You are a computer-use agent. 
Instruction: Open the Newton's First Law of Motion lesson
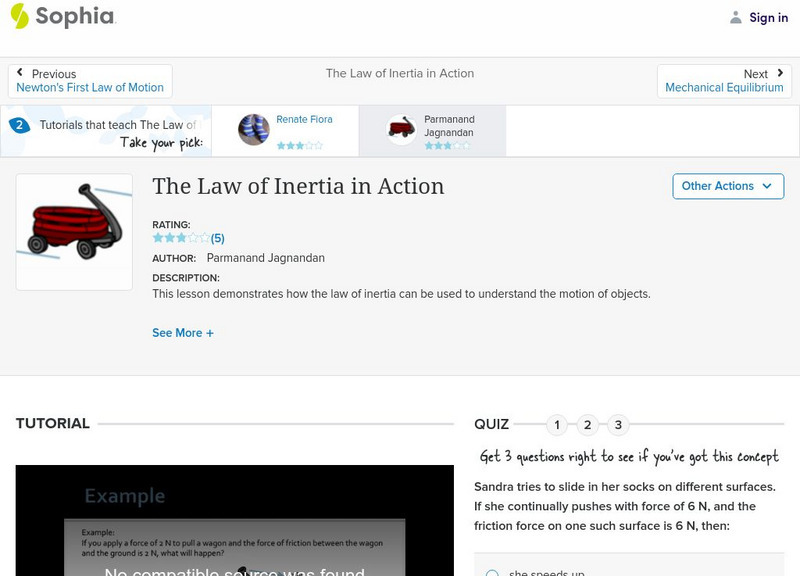point(89,87)
